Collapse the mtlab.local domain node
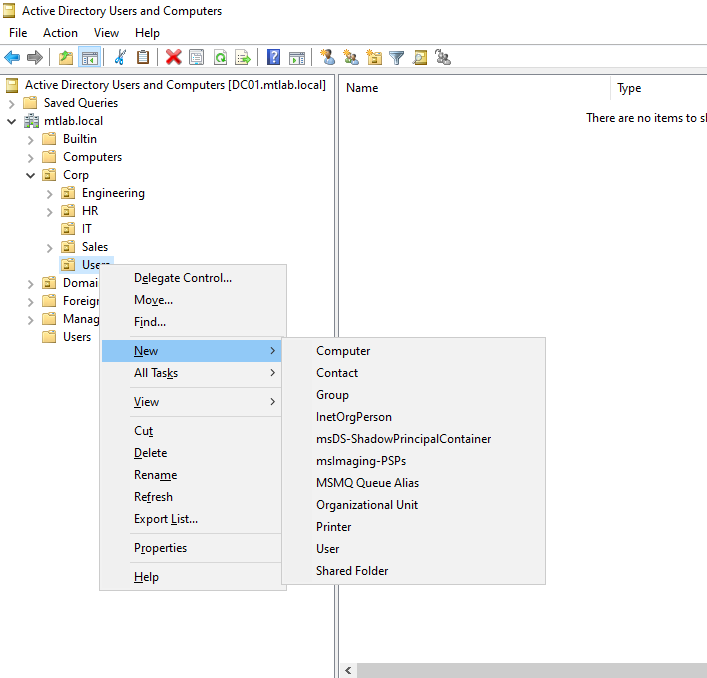This screenshot has height=678, width=707. point(12,121)
